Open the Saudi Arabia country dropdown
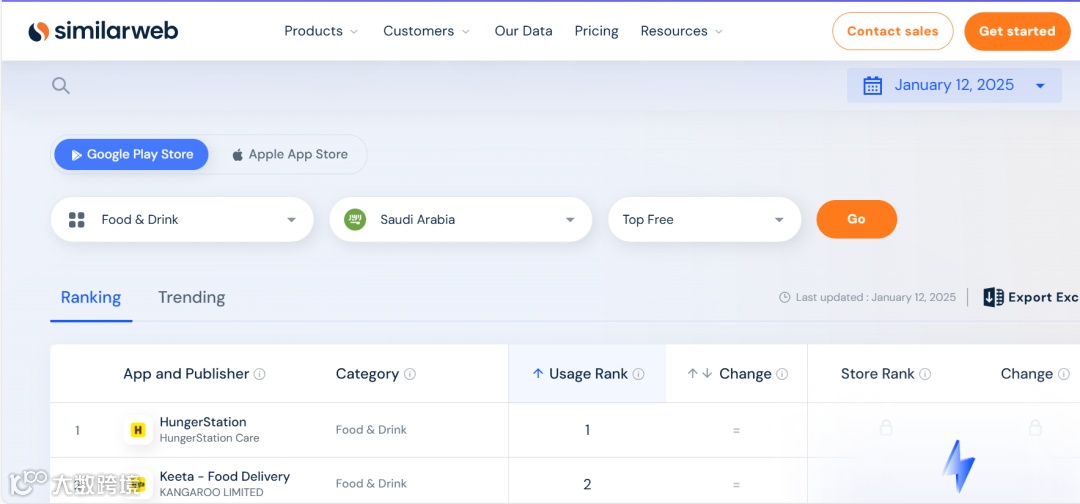Viewport: 1080px width, 504px height. pos(460,220)
